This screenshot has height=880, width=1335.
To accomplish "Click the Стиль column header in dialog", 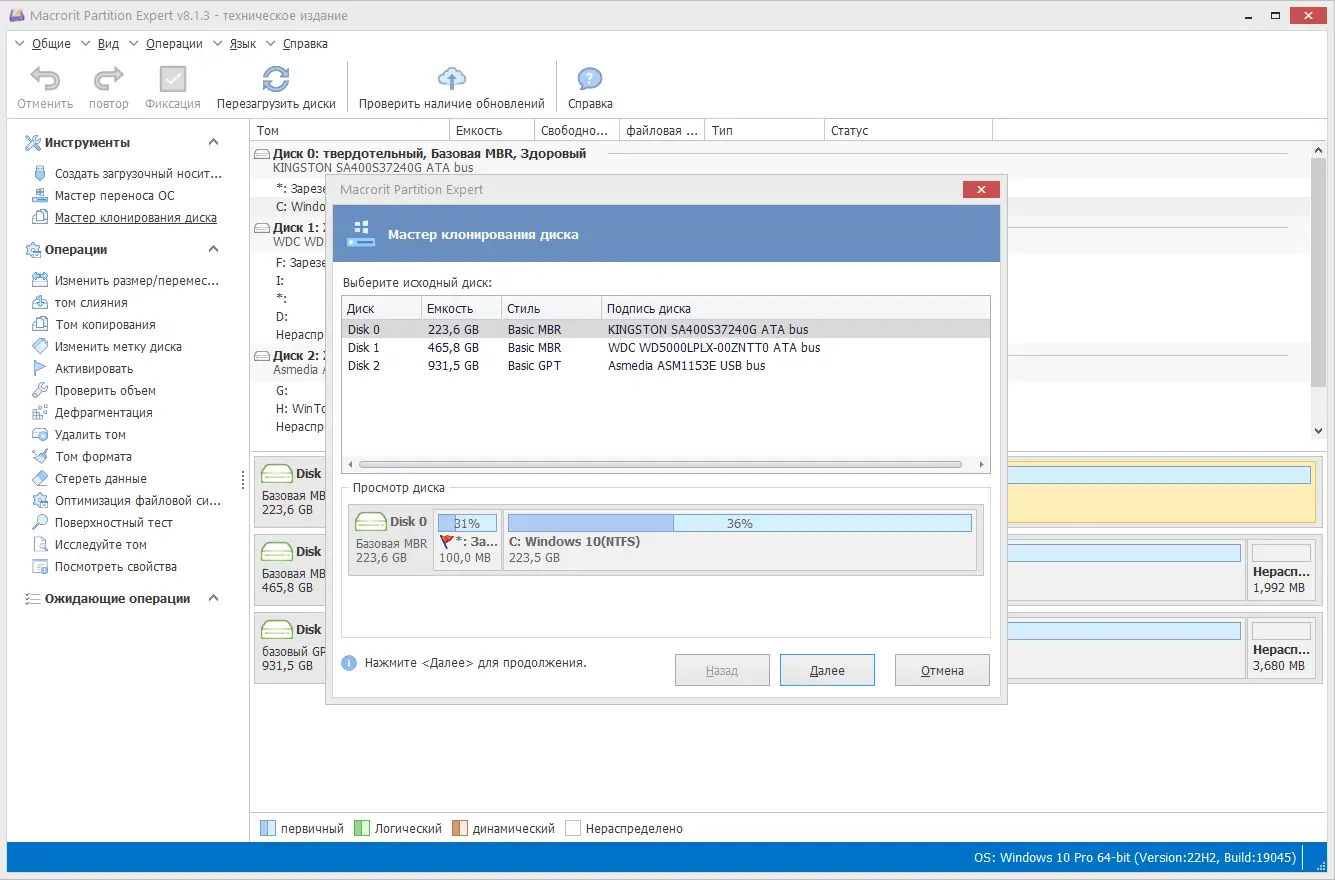I will 551,308.
